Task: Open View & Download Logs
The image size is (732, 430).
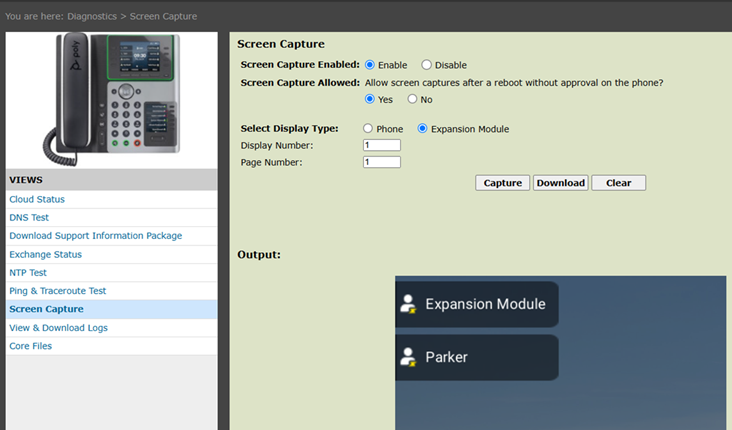Action: tap(58, 328)
